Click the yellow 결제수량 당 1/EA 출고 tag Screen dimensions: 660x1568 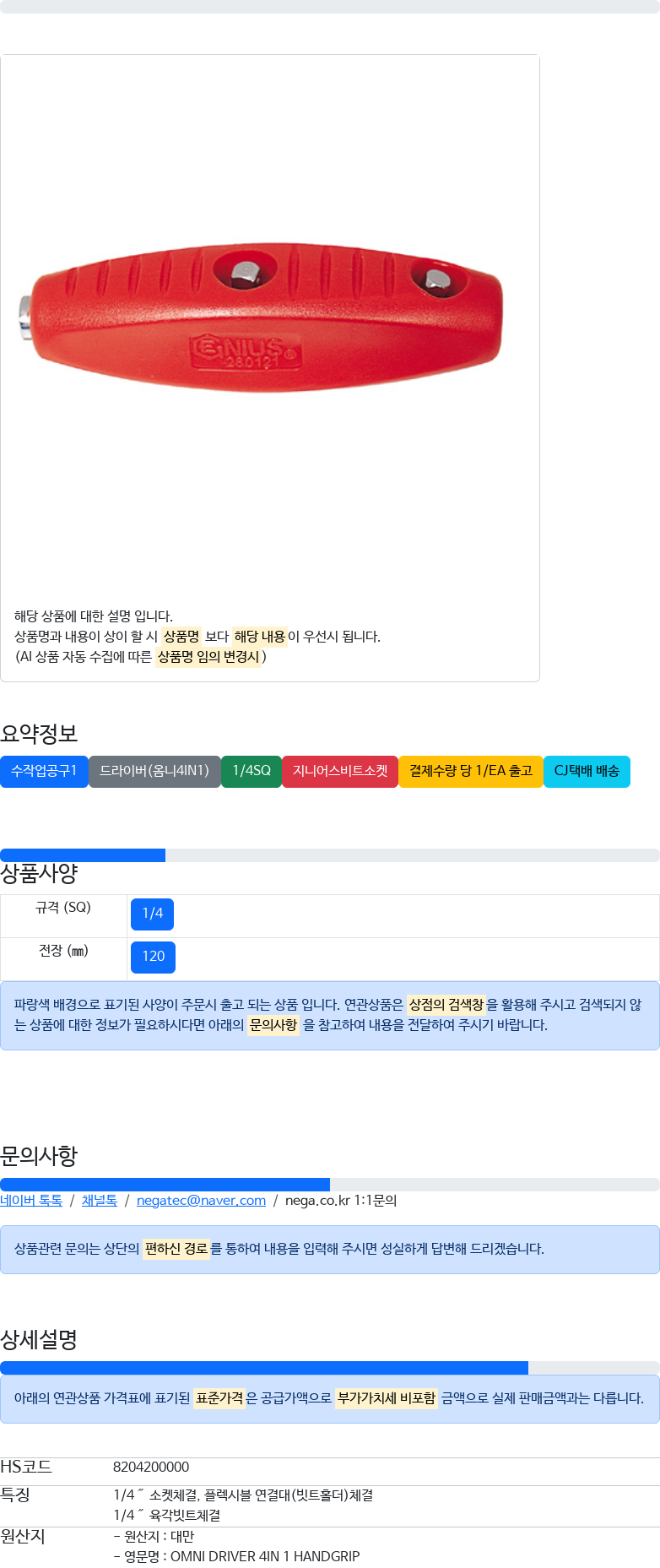click(x=471, y=771)
